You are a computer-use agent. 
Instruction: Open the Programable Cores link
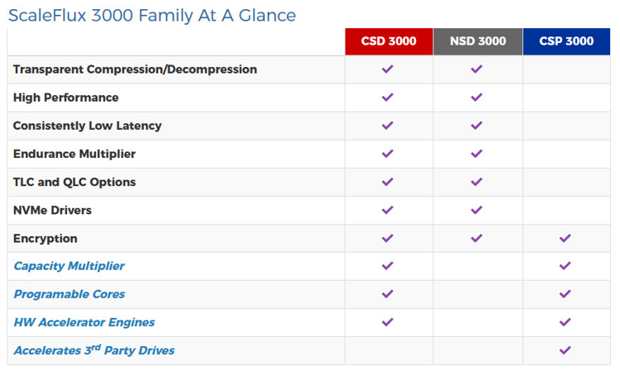click(x=69, y=294)
